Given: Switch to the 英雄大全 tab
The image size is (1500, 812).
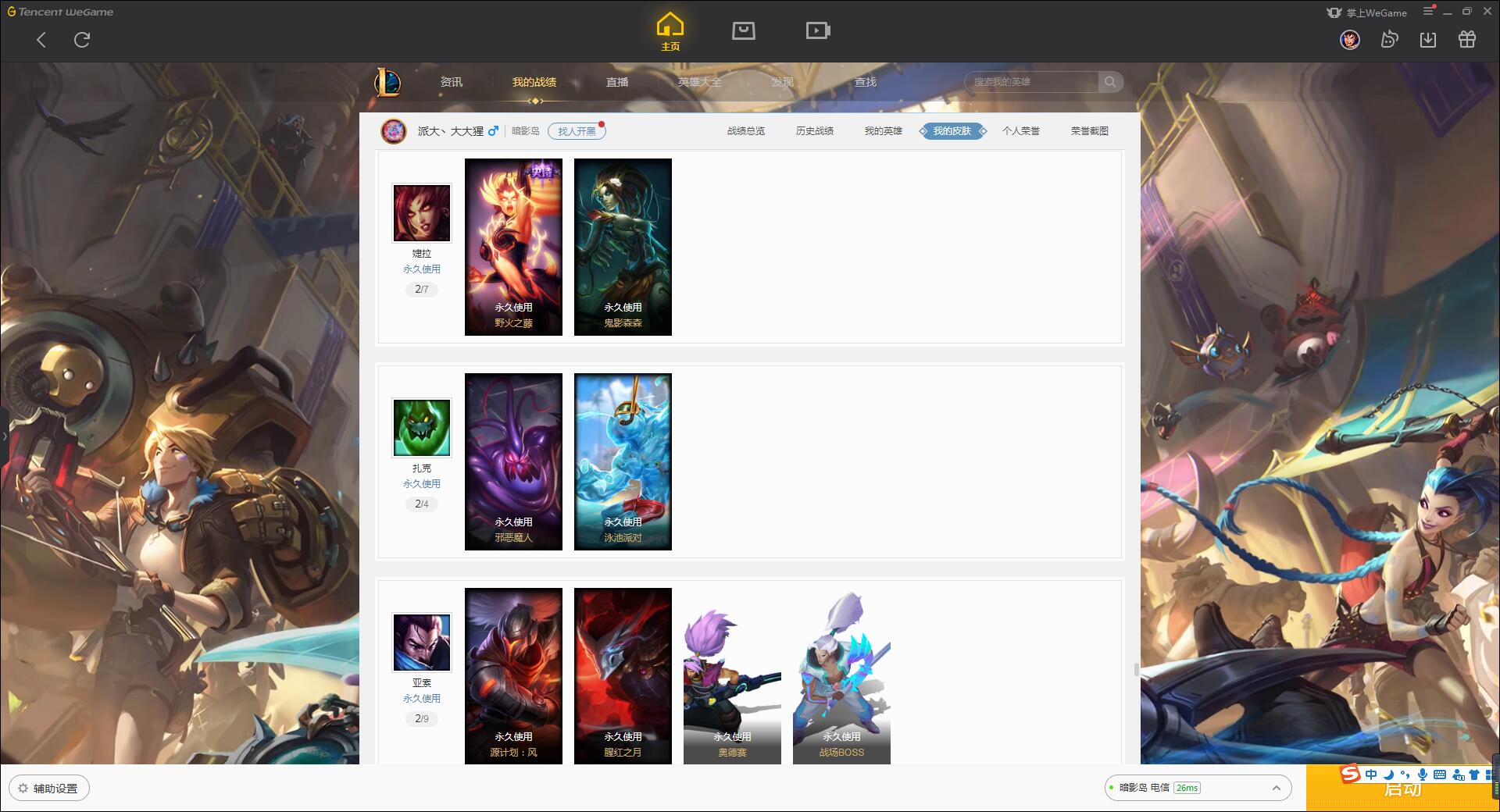Looking at the screenshot, I should 700,82.
